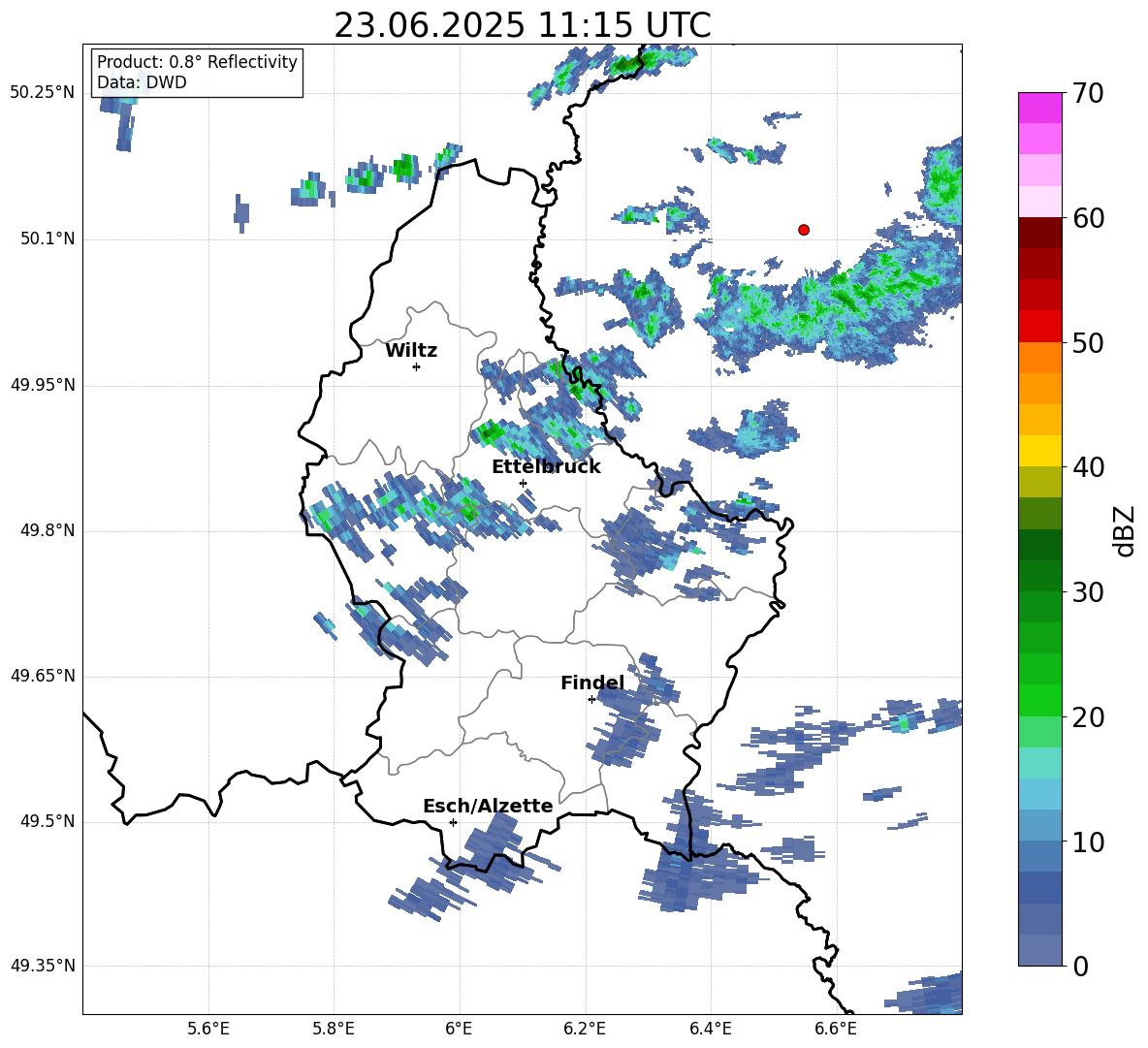The width and height of the screenshot is (1148, 1048).
Task: Click the dBZ colorbar label
Action: point(1126,530)
